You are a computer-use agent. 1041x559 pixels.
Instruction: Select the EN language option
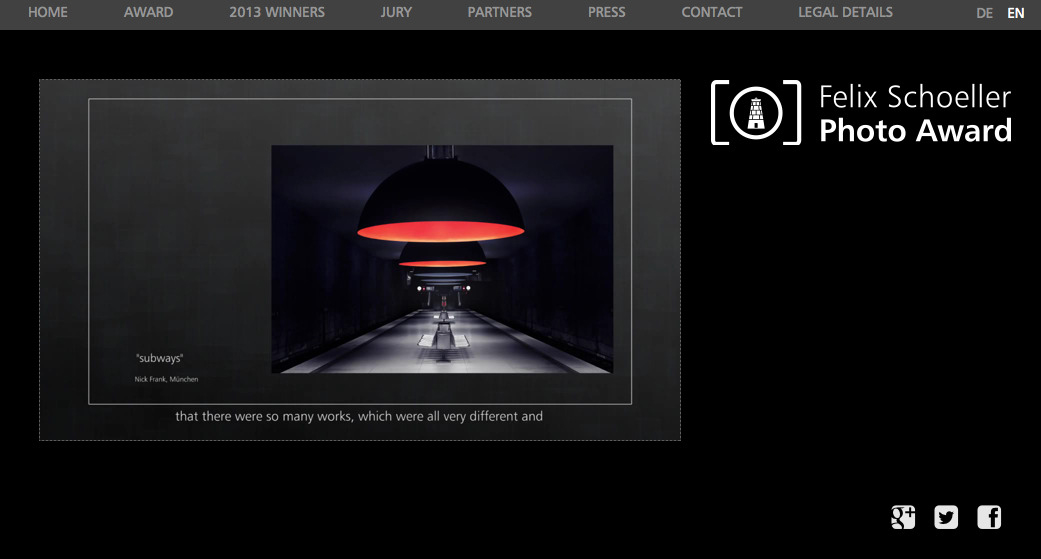click(1016, 14)
